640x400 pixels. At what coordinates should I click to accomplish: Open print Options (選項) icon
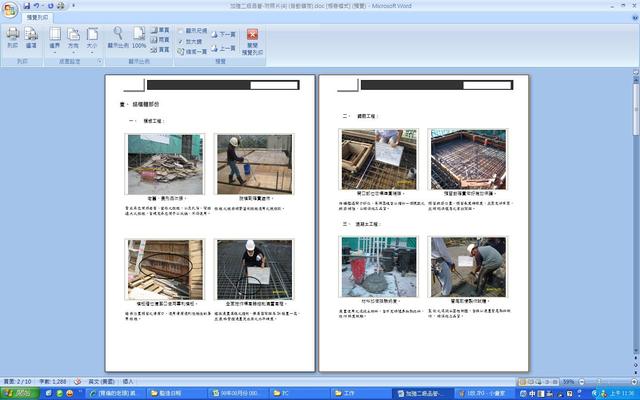[31, 37]
